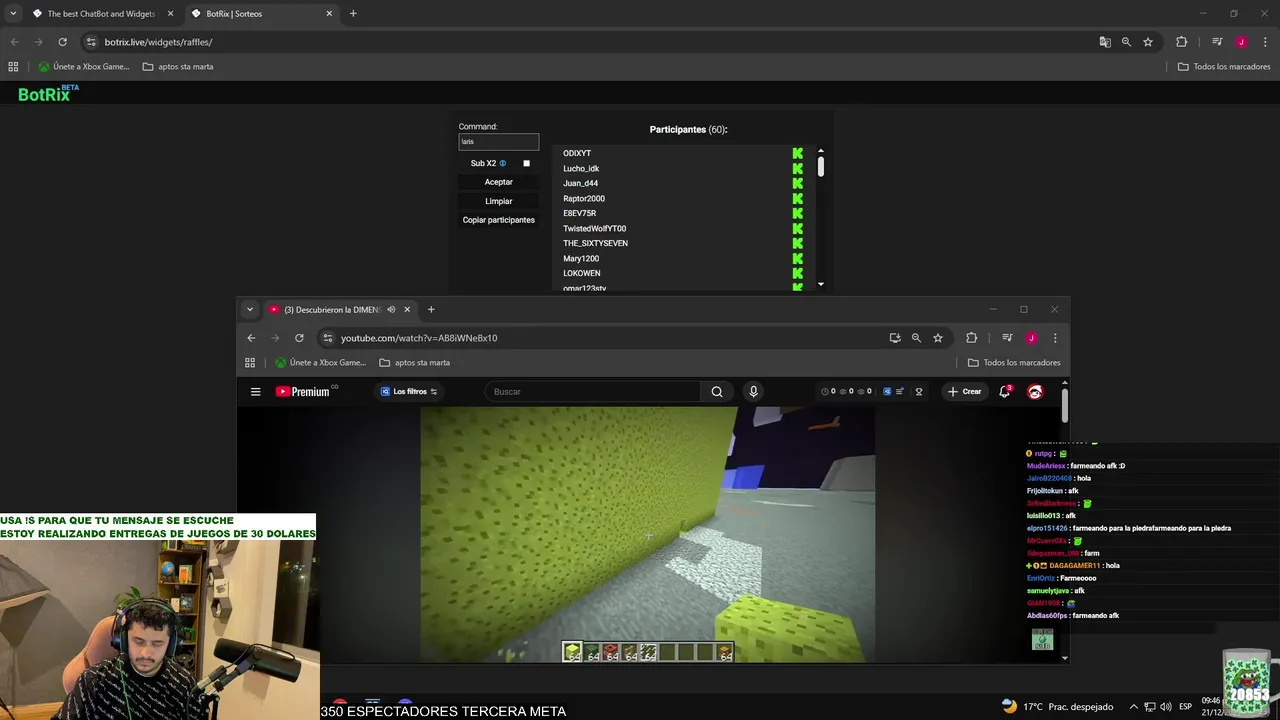The height and width of the screenshot is (720, 1280).
Task: Open Extensions menu in YouTube window
Action: coord(971,338)
